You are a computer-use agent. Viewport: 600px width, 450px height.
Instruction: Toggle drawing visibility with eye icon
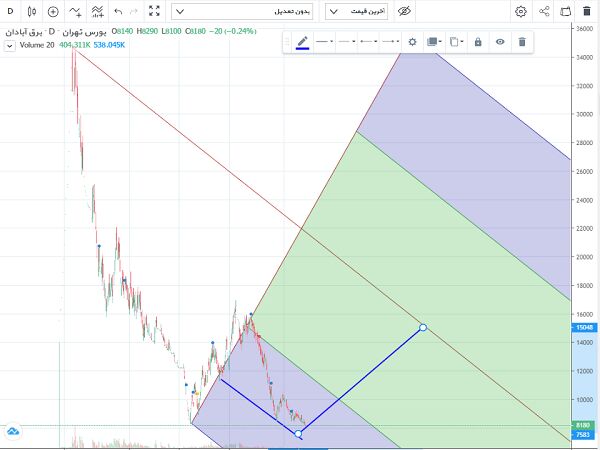click(499, 42)
